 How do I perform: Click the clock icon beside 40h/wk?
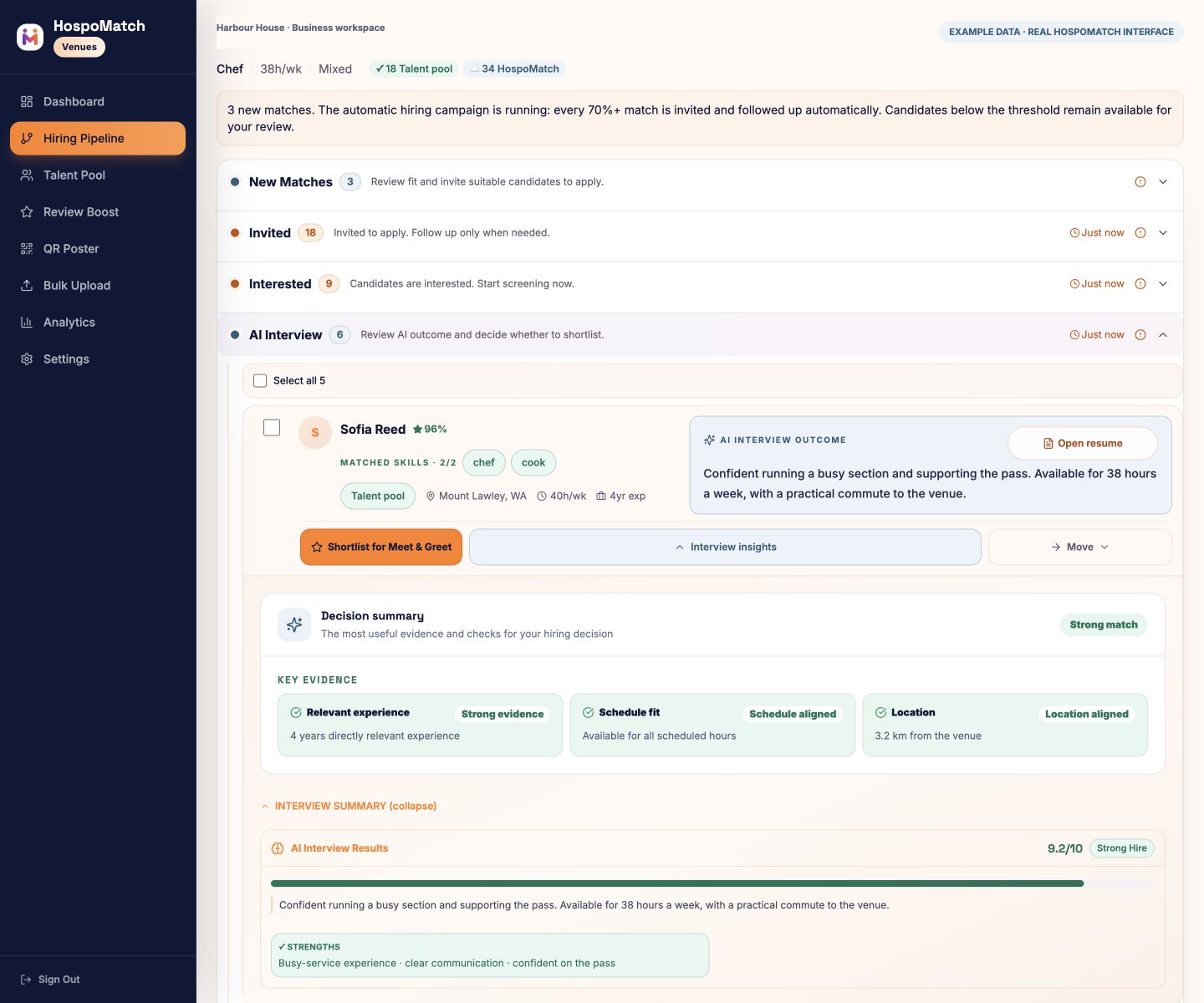[x=542, y=496]
